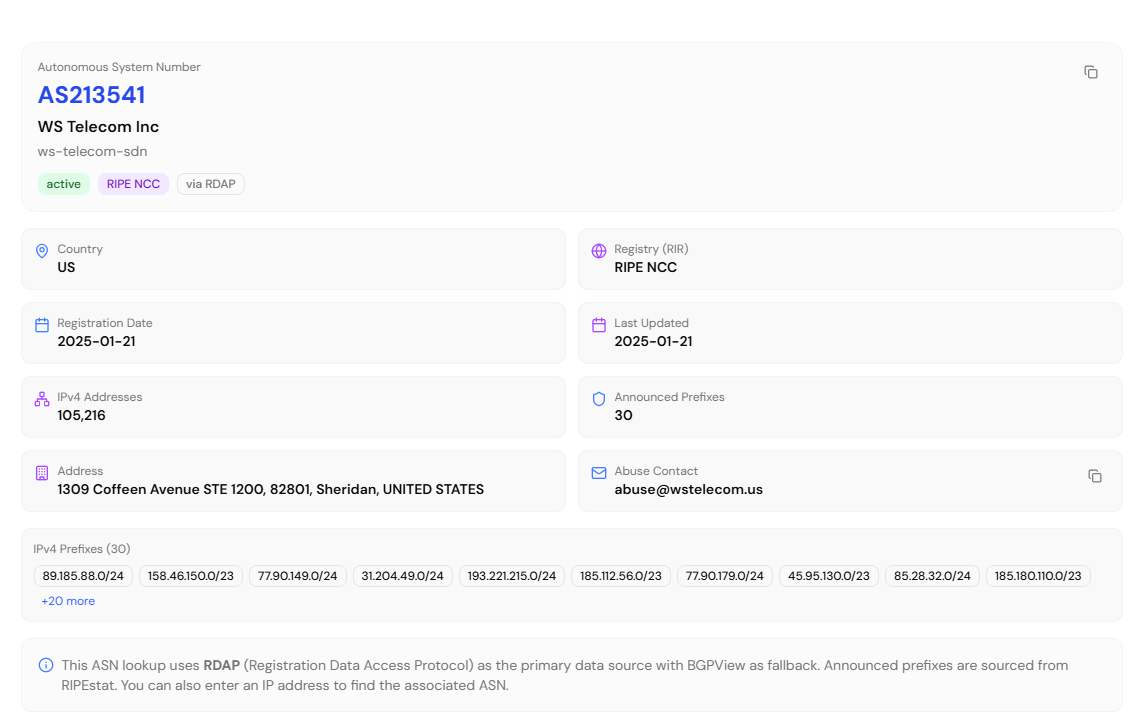This screenshot has height=727, width=1144.
Task: Click the registration date value 2025-01-21
Action: [96, 341]
